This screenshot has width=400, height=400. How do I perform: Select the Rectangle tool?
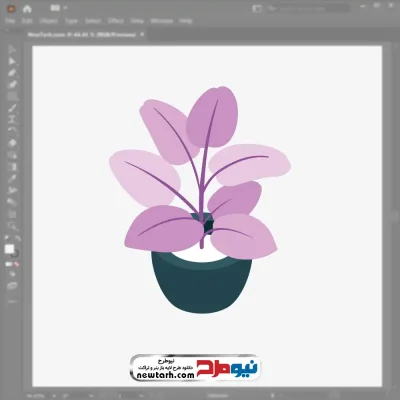(x=12, y=96)
